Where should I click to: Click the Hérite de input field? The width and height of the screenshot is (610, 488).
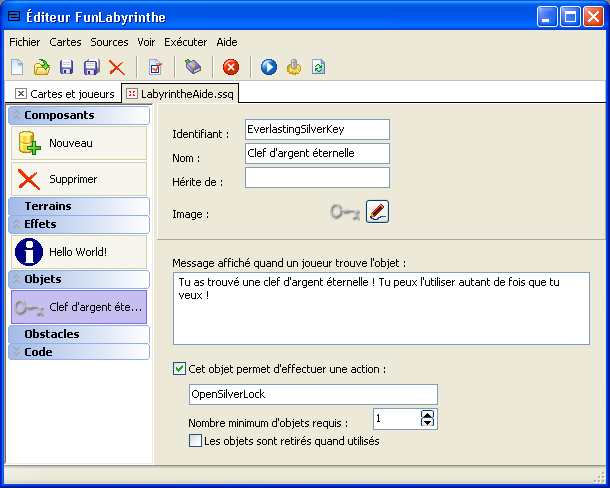(x=317, y=178)
